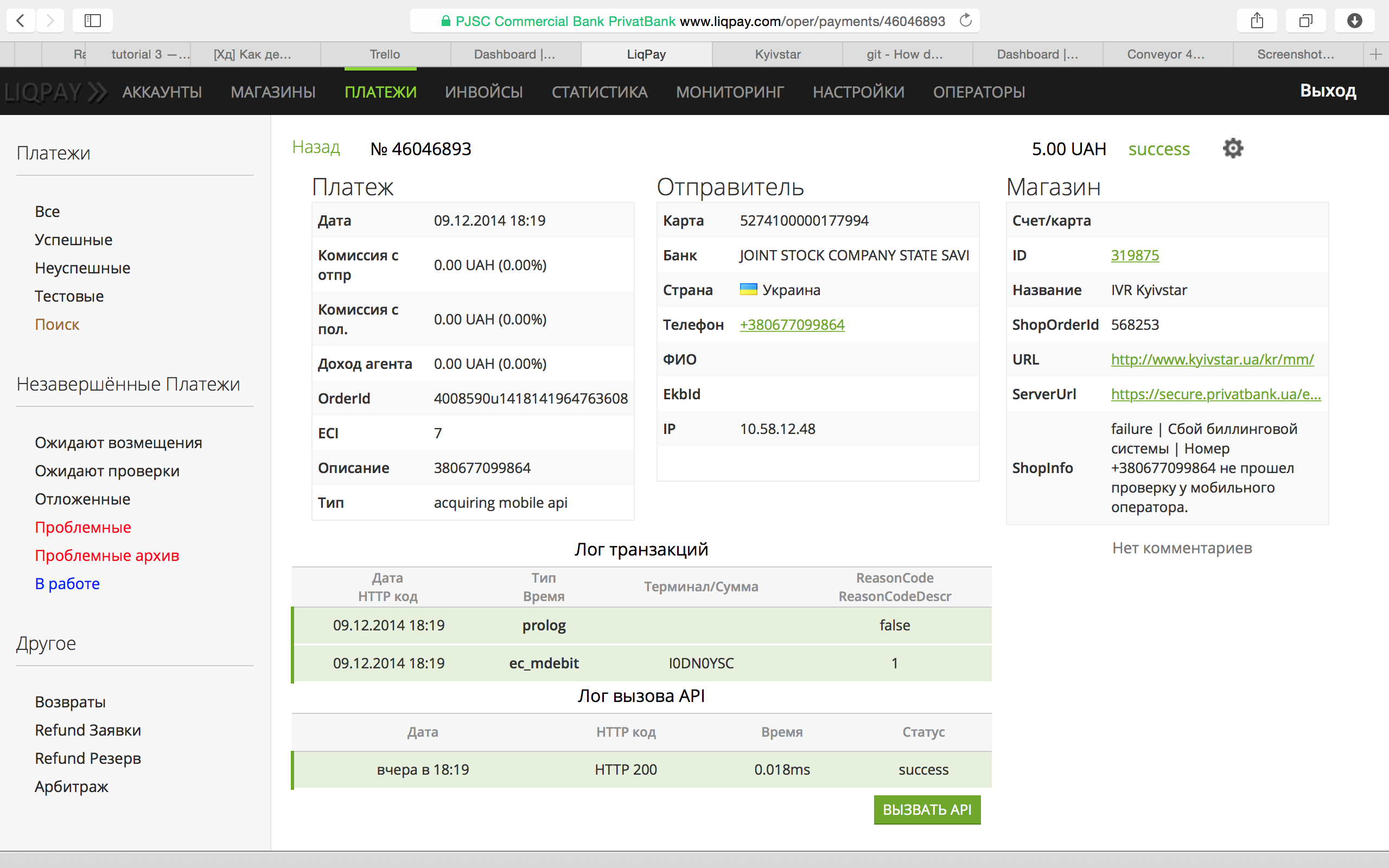This screenshot has height=868, width=1389.
Task: Open Refund Резерв in sidebar
Action: [x=88, y=758]
